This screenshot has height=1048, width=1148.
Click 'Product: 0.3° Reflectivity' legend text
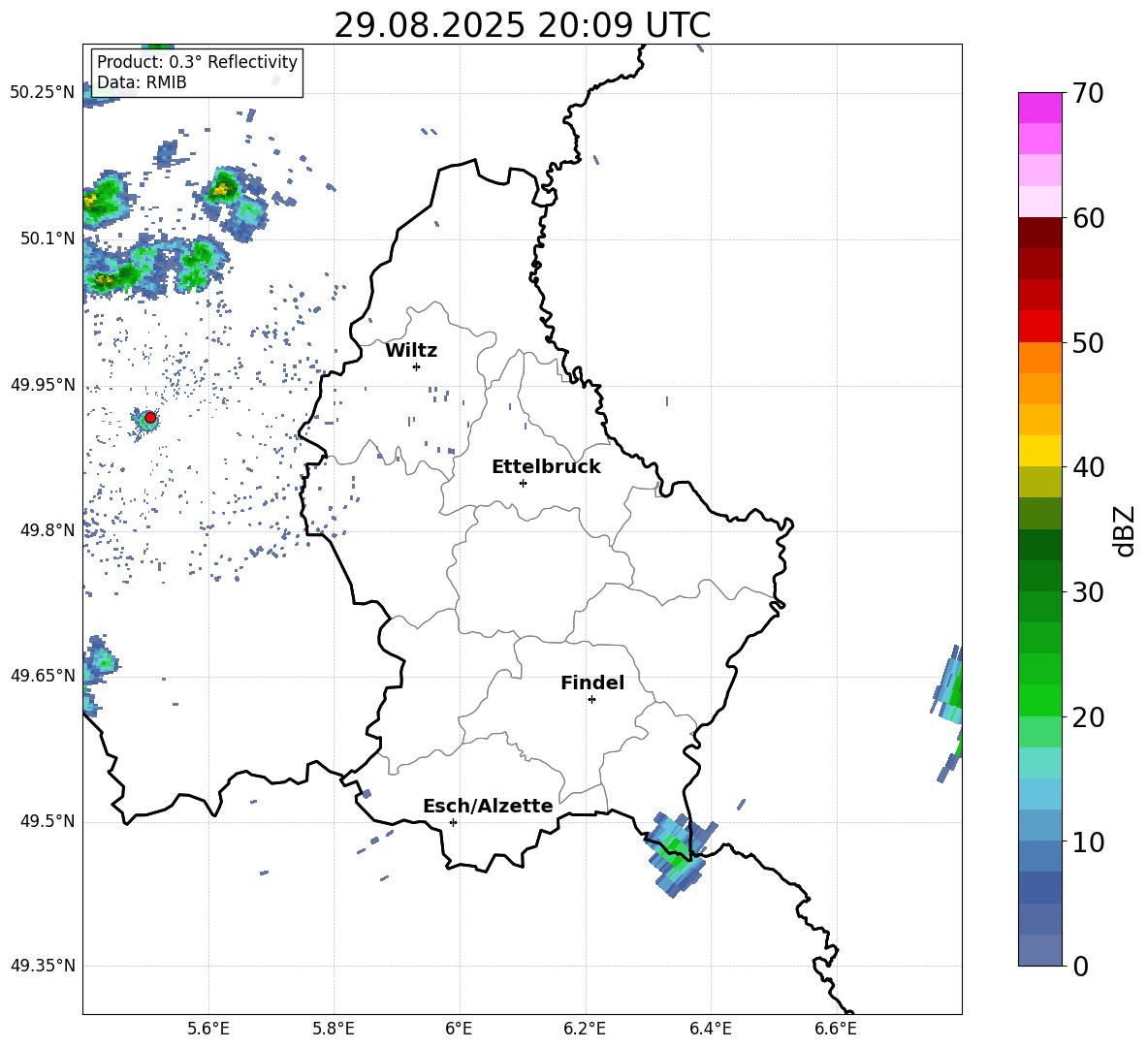point(197,61)
